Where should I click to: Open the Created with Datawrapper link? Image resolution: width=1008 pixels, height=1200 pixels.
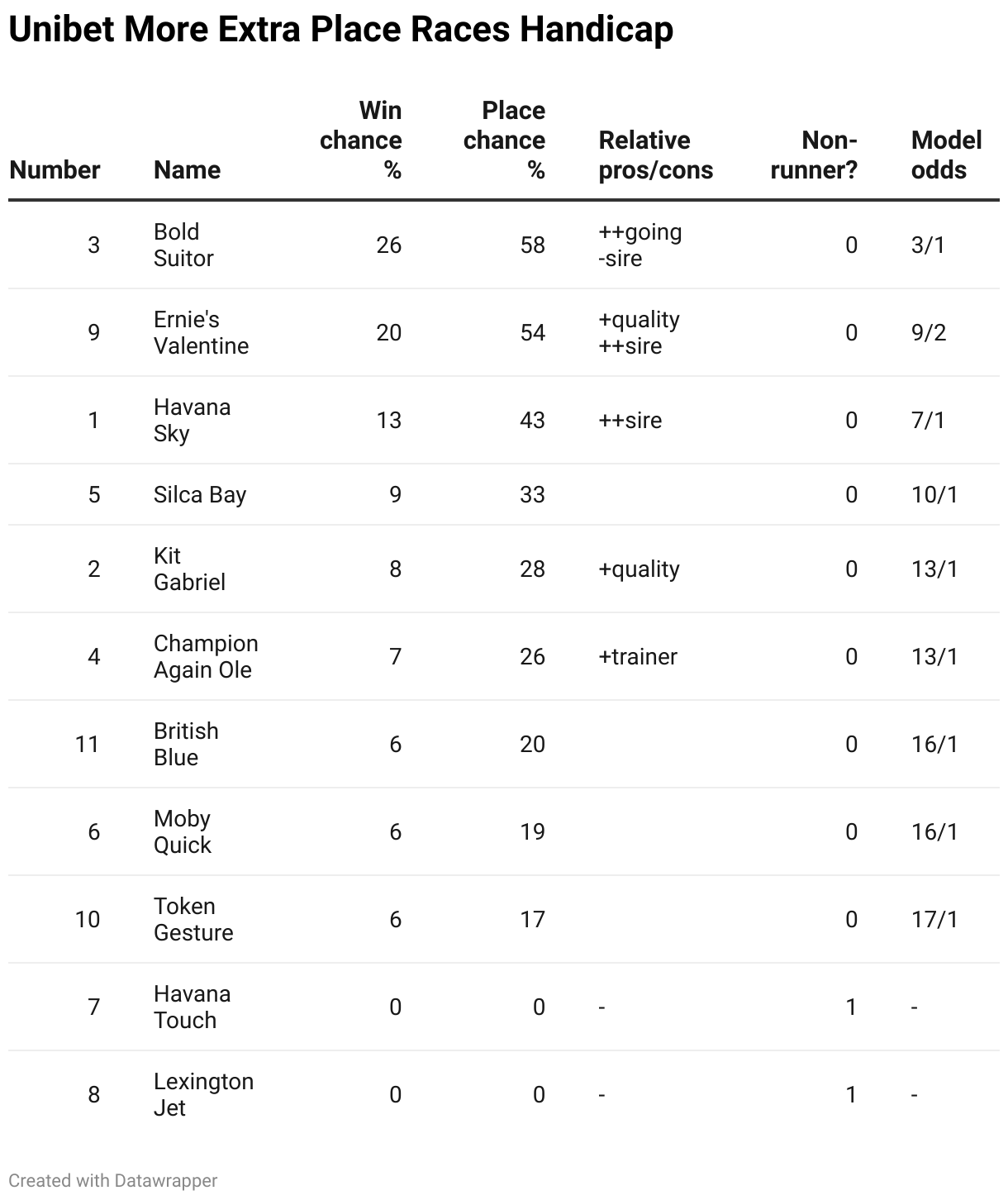[x=113, y=1180]
